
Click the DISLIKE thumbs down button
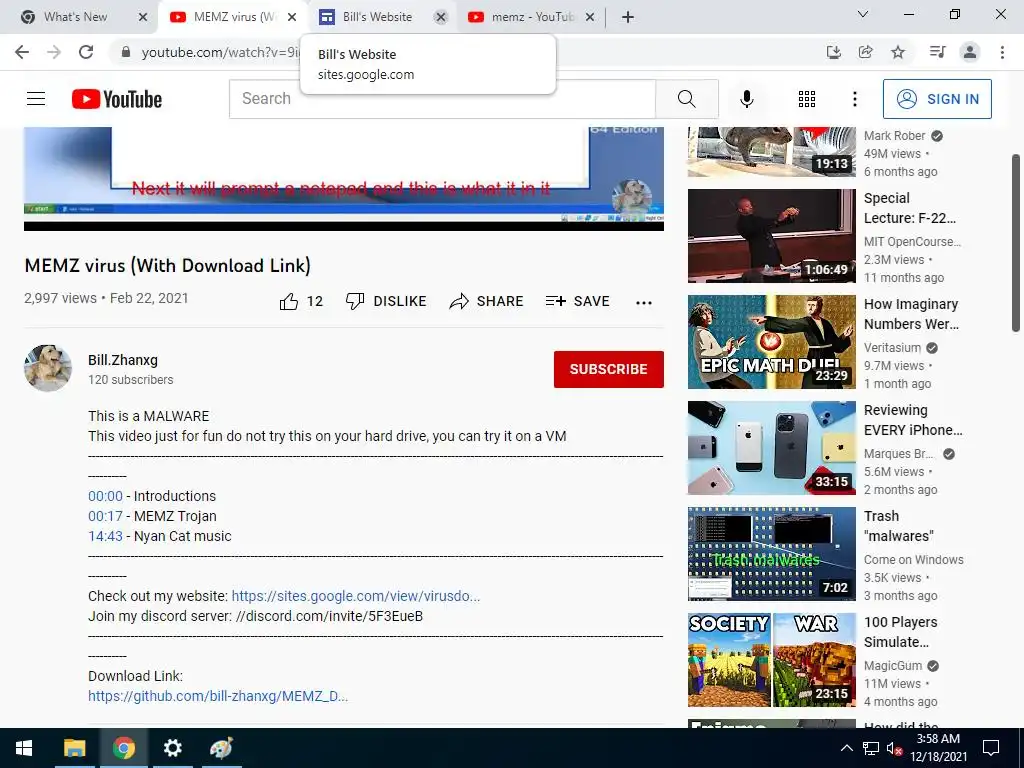click(386, 301)
